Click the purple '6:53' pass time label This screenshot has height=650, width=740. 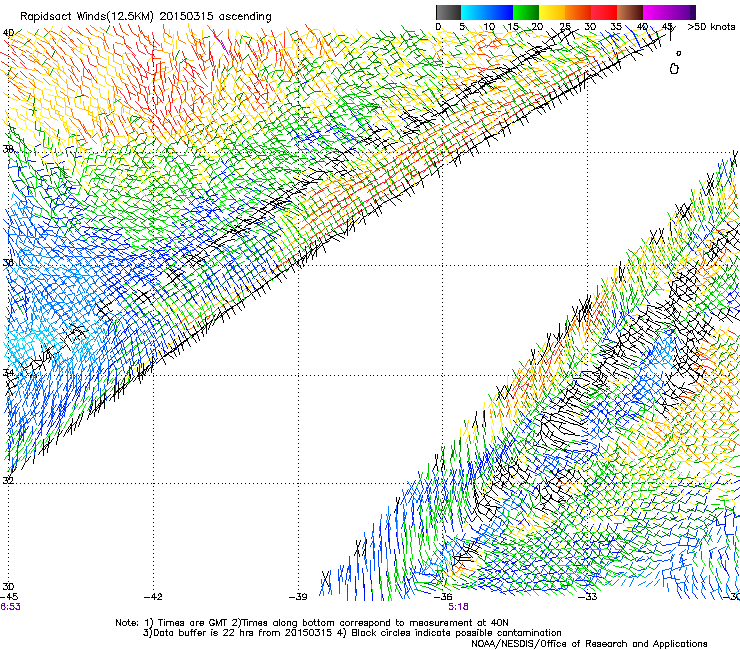10,607
